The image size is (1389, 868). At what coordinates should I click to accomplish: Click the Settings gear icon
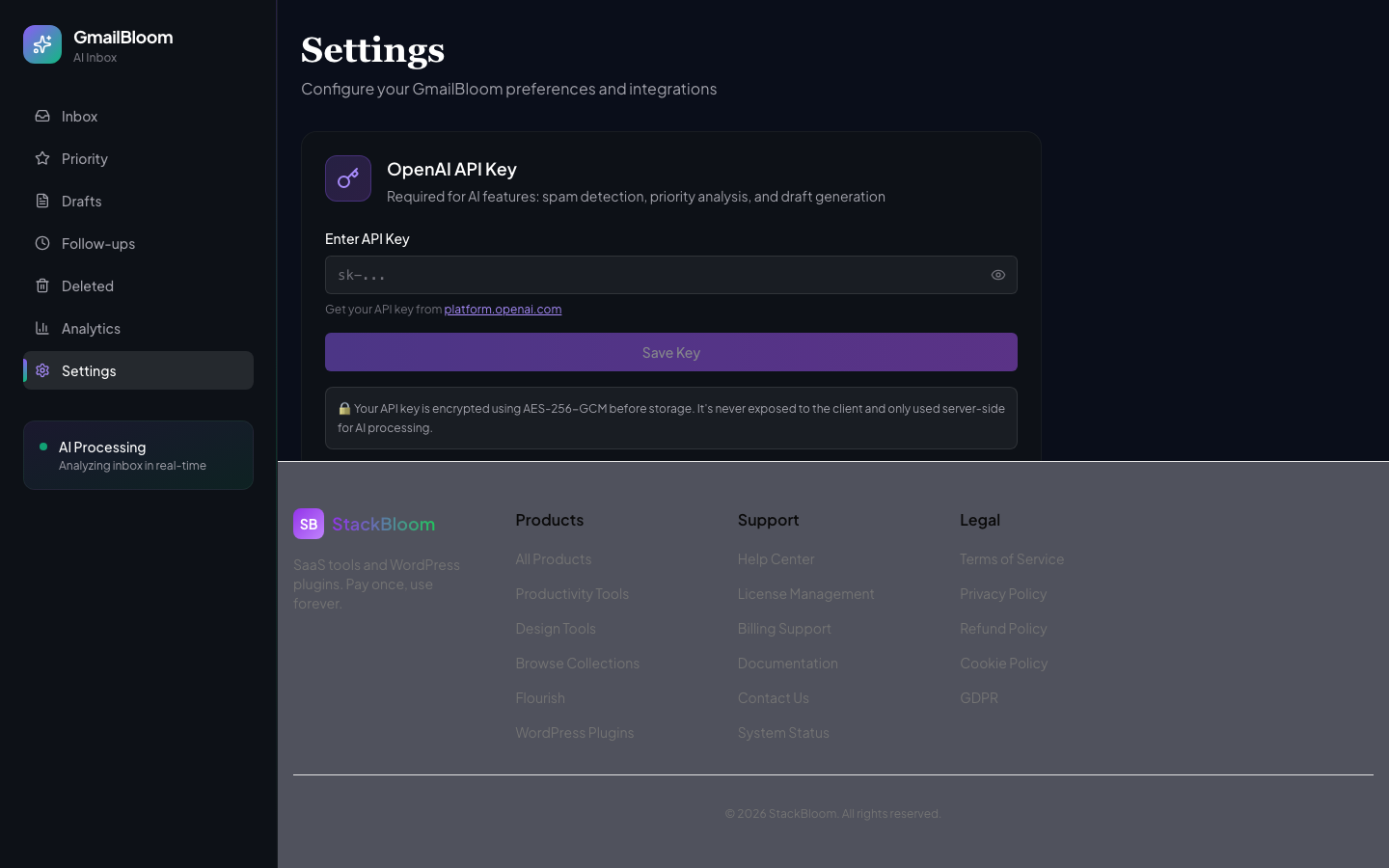click(42, 370)
